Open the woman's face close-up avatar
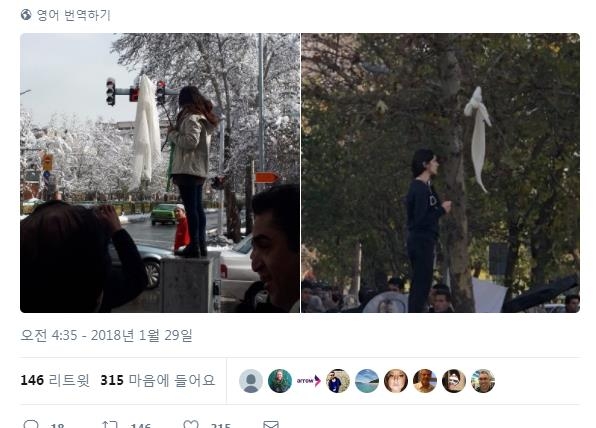Image resolution: width=596 pixels, height=428 pixels. click(x=396, y=380)
